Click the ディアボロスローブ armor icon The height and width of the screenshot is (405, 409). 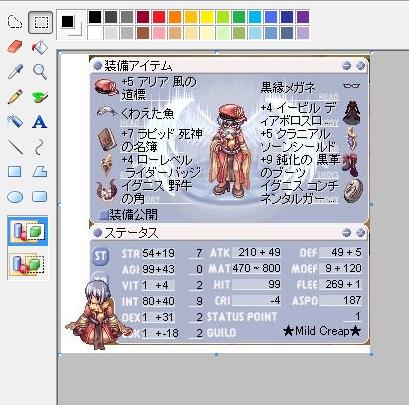352,113
